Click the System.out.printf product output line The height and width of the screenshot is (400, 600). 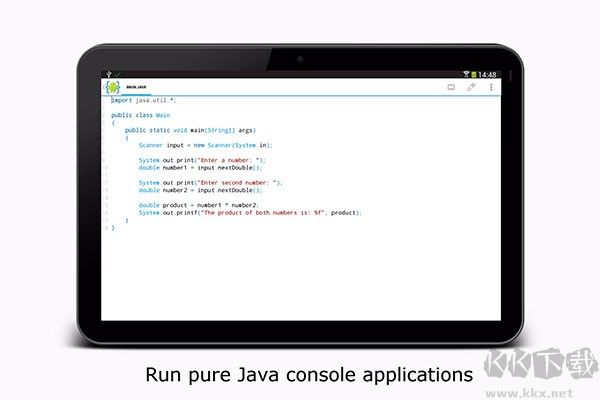click(x=250, y=212)
